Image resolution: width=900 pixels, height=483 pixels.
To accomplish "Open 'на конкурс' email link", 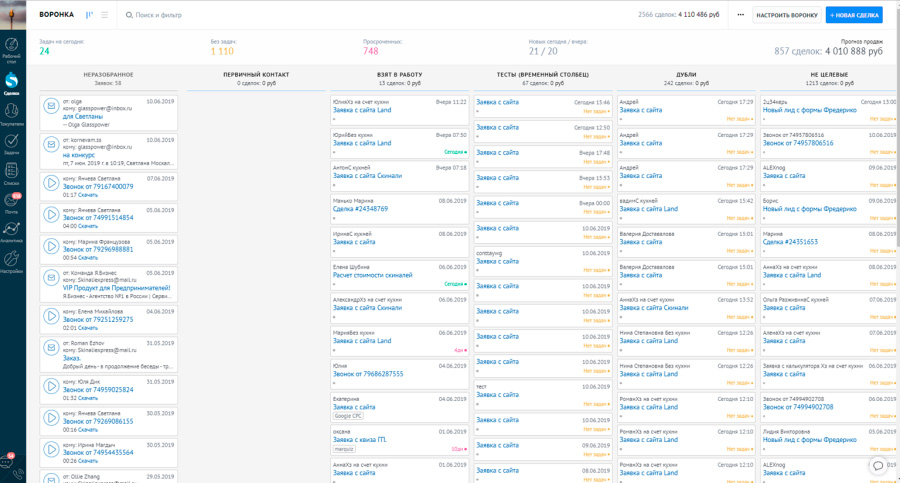I will pos(79,155).
